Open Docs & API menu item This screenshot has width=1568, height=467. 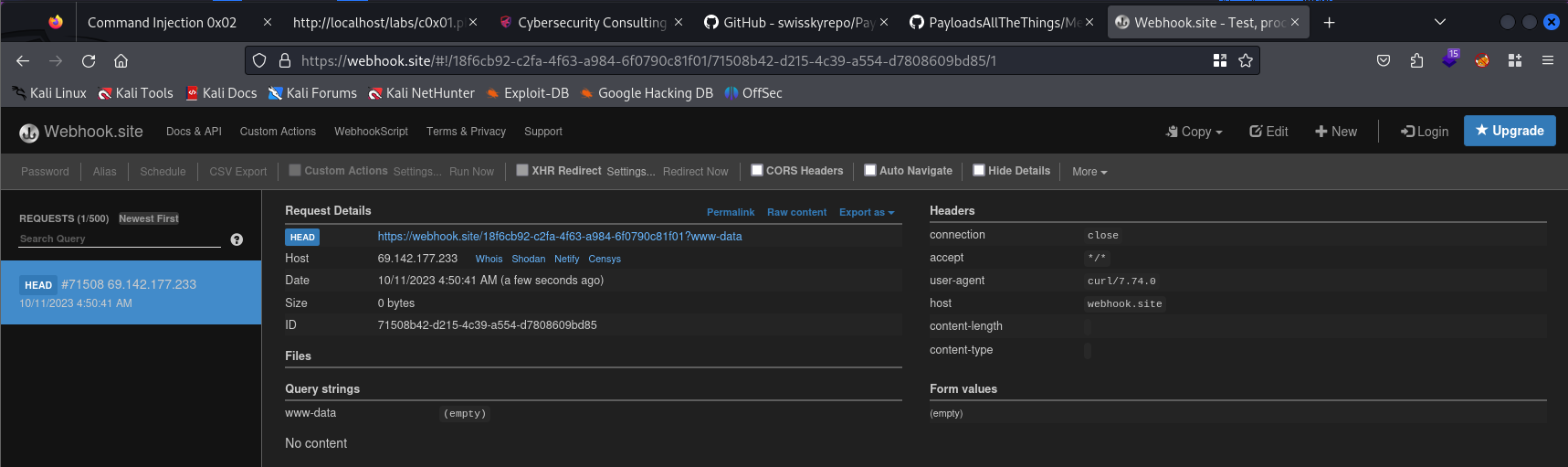194,132
